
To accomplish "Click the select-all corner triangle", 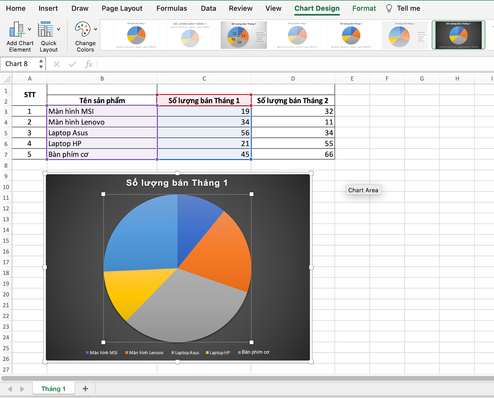I will [x=6, y=79].
